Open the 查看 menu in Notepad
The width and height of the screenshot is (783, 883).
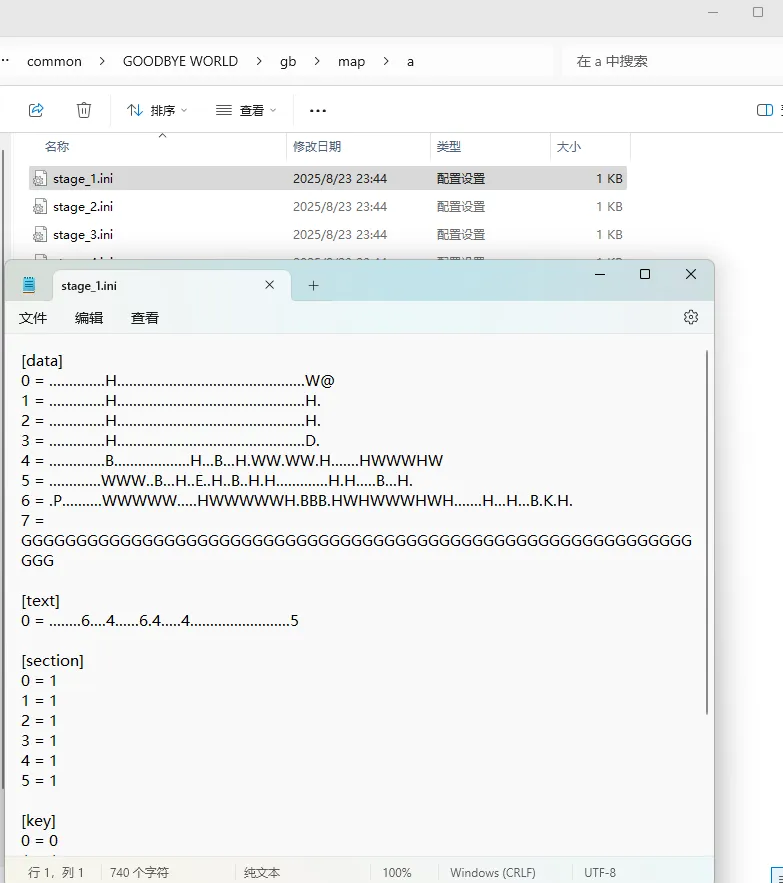(x=145, y=318)
